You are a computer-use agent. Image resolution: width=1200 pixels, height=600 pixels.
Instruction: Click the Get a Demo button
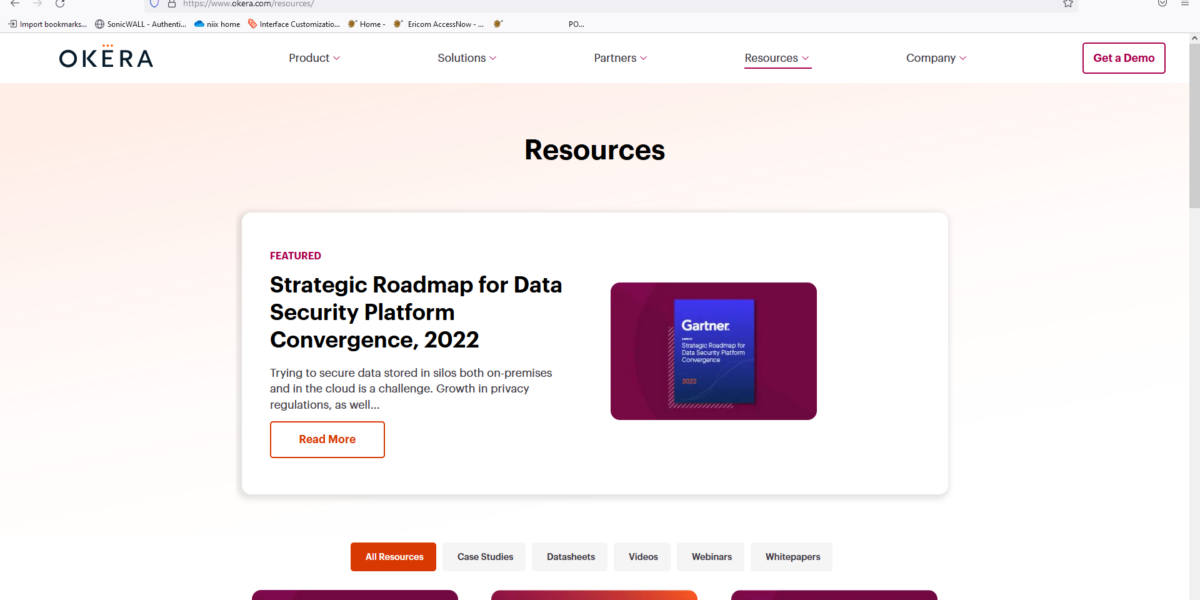pos(1123,57)
